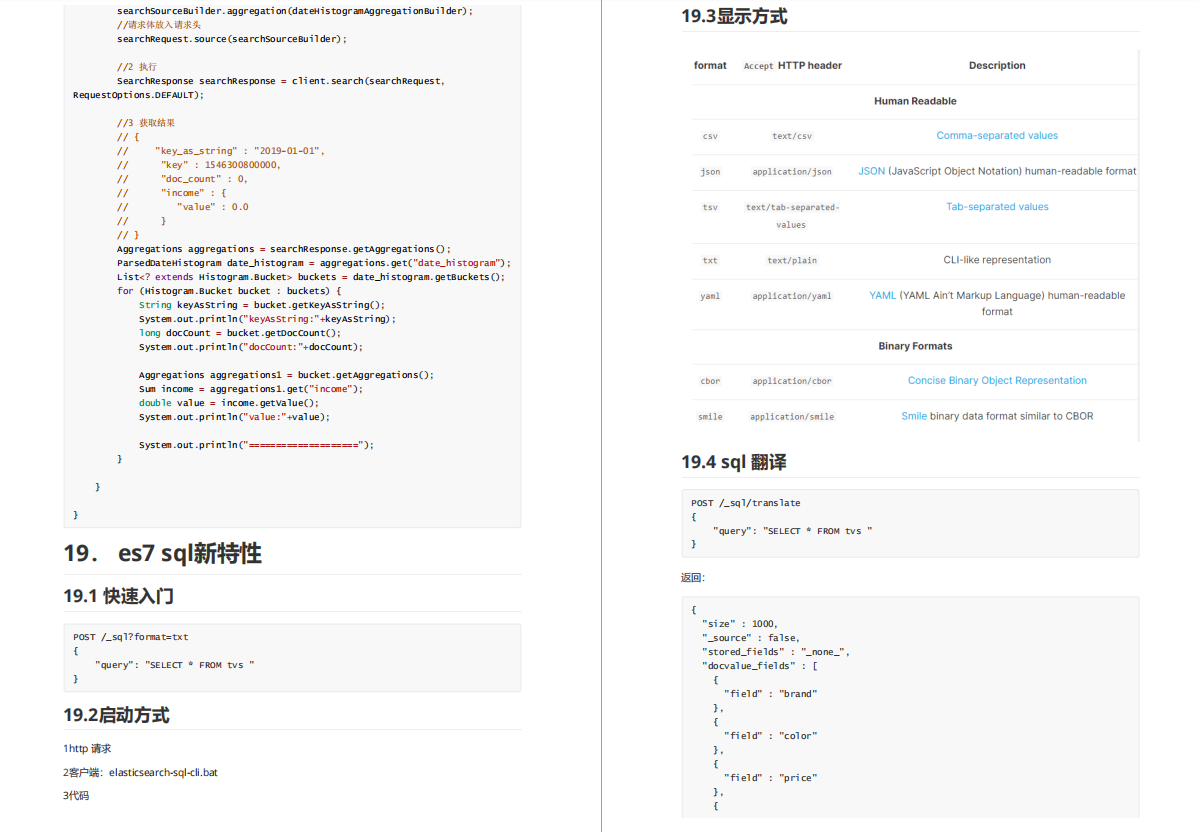Click the long docCount code line
This screenshot has height=832, width=1198.
[x=240, y=332]
